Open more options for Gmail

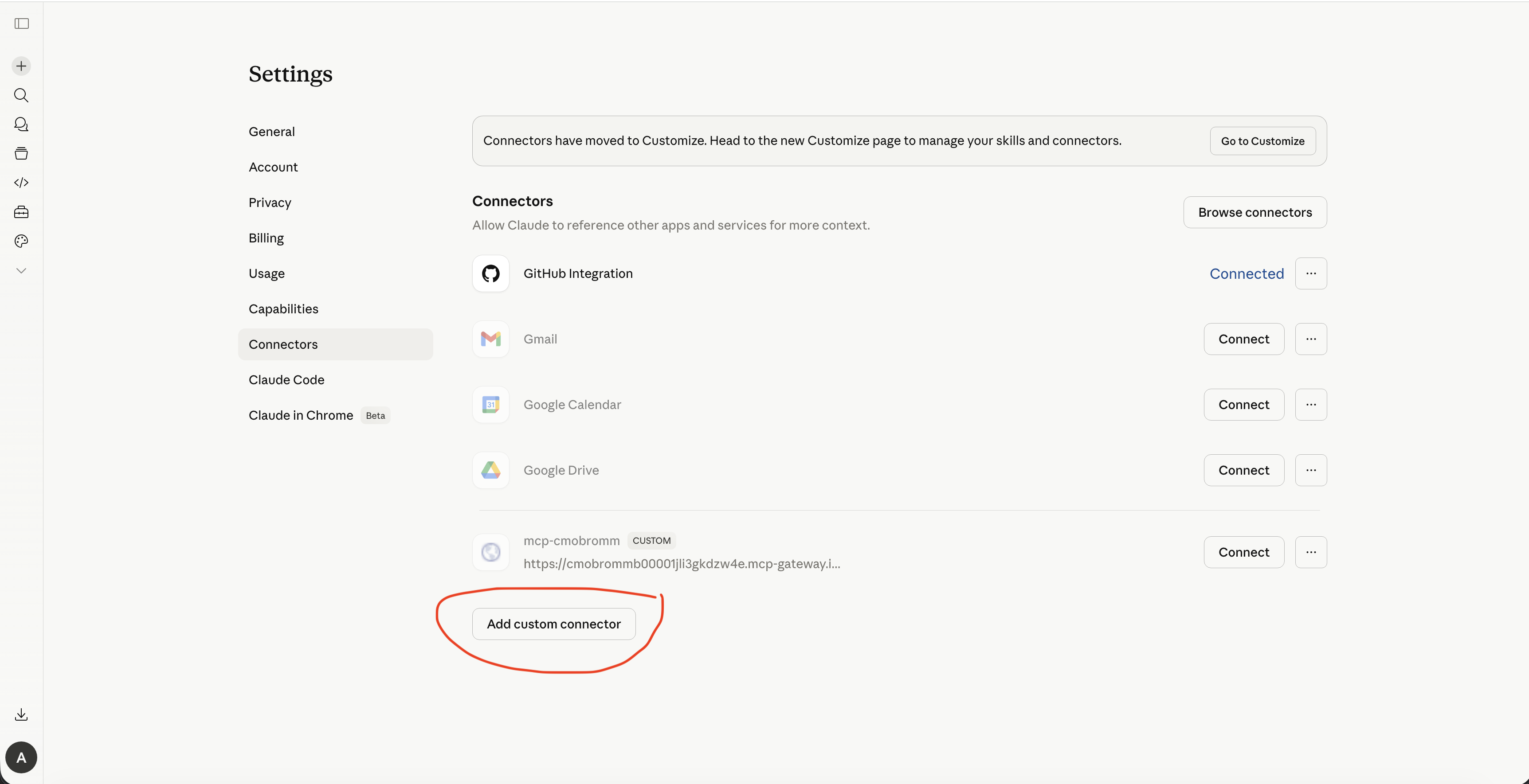[1310, 339]
